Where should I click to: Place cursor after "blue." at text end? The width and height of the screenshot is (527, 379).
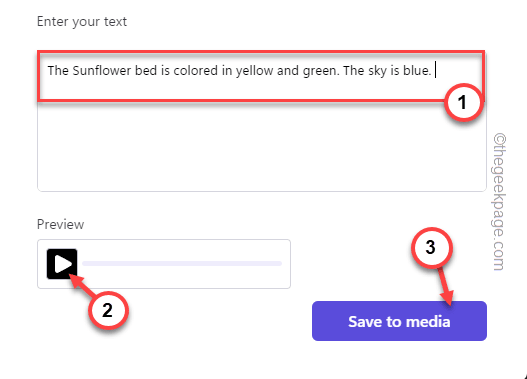pyautogui.click(x=434, y=71)
